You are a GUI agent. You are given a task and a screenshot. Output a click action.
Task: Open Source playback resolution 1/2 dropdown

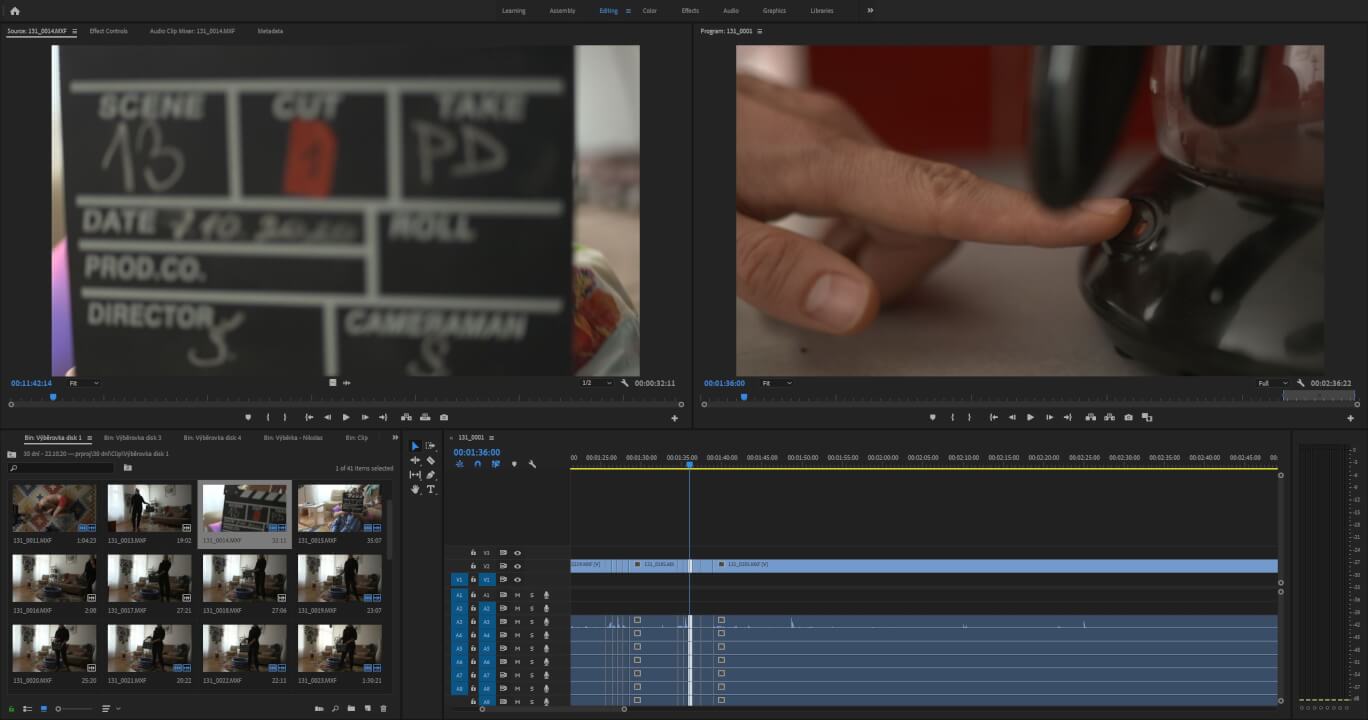pos(596,383)
